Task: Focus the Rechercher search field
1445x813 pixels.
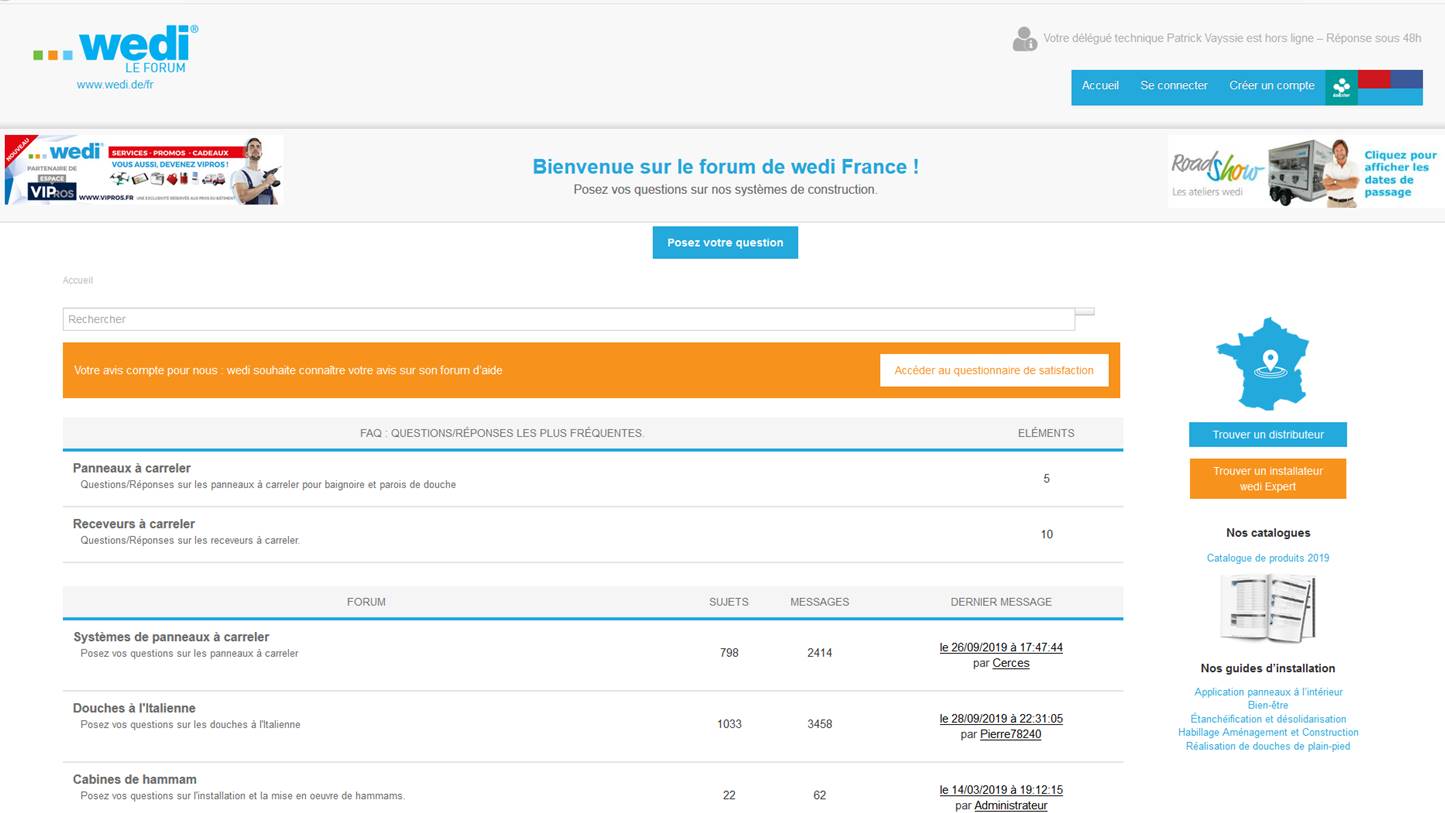Action: click(568, 319)
